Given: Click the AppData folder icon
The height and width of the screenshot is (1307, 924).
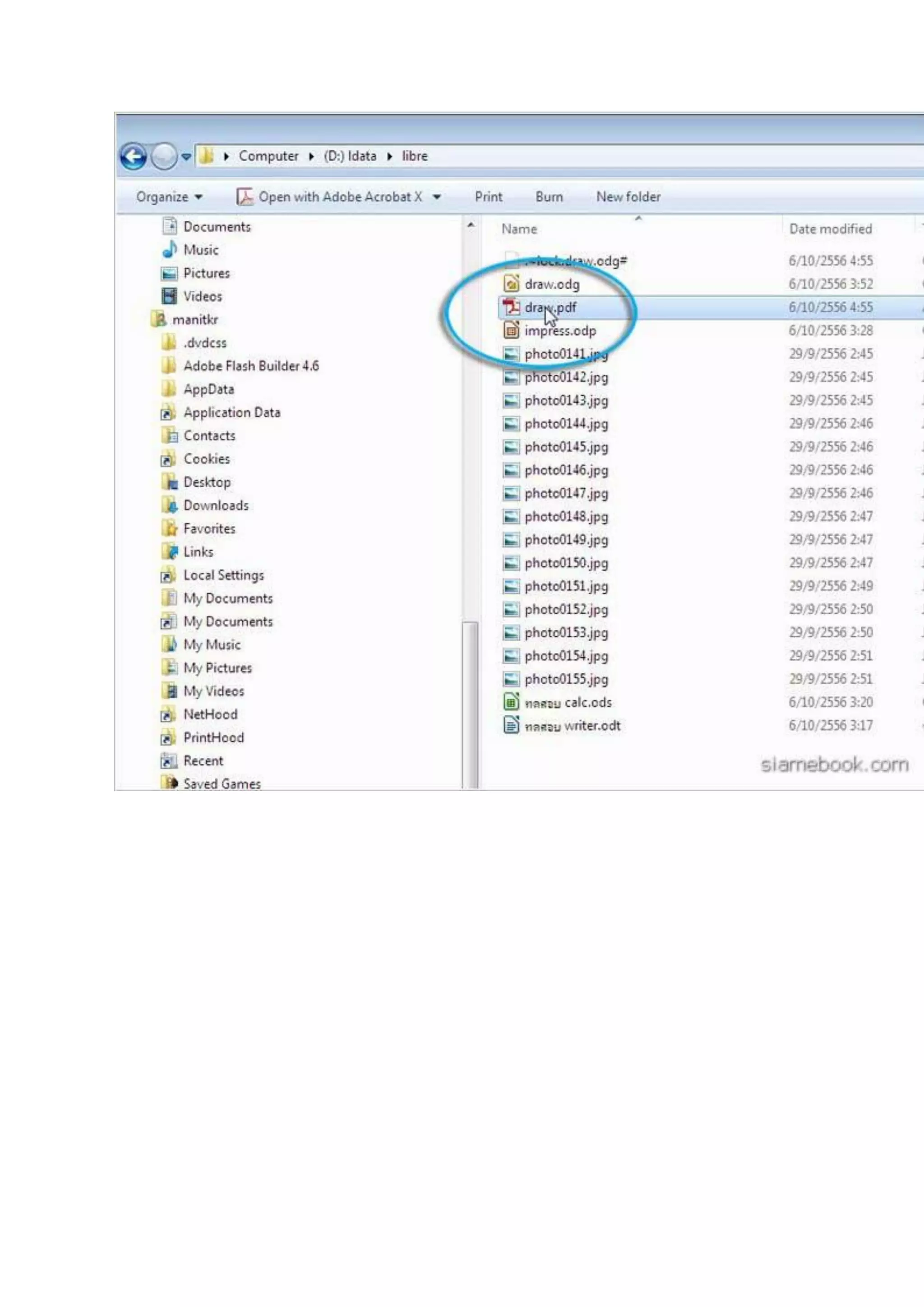Looking at the screenshot, I should tap(169, 389).
